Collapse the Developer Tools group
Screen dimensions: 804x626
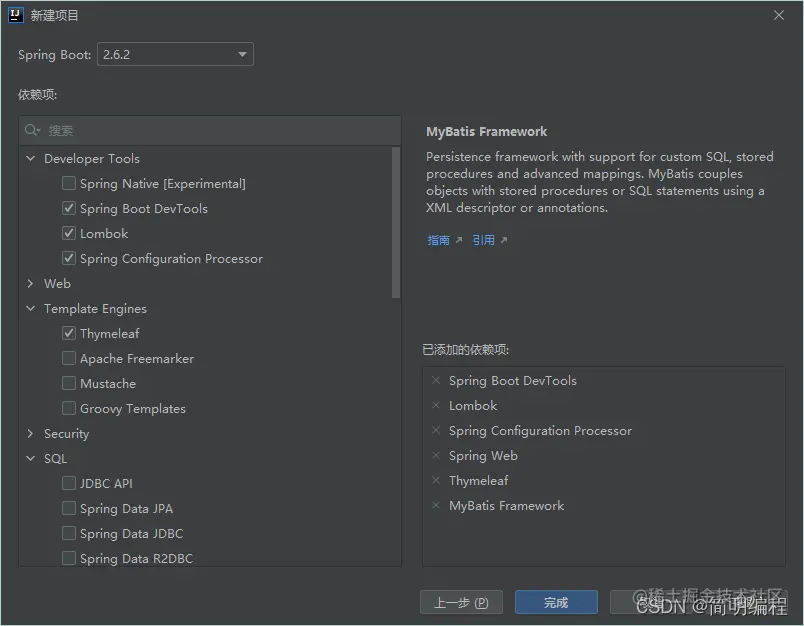point(31,158)
